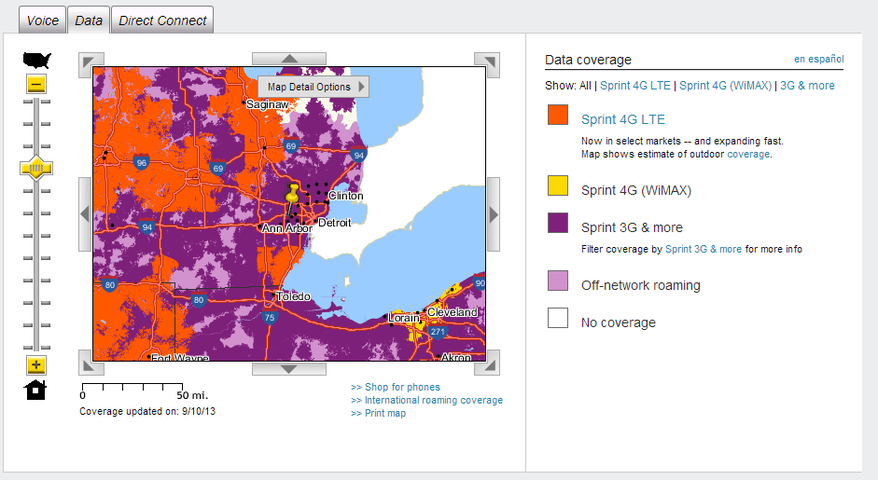This screenshot has height=480, width=878.
Task: Filter by 3G & more link
Action: click(807, 86)
